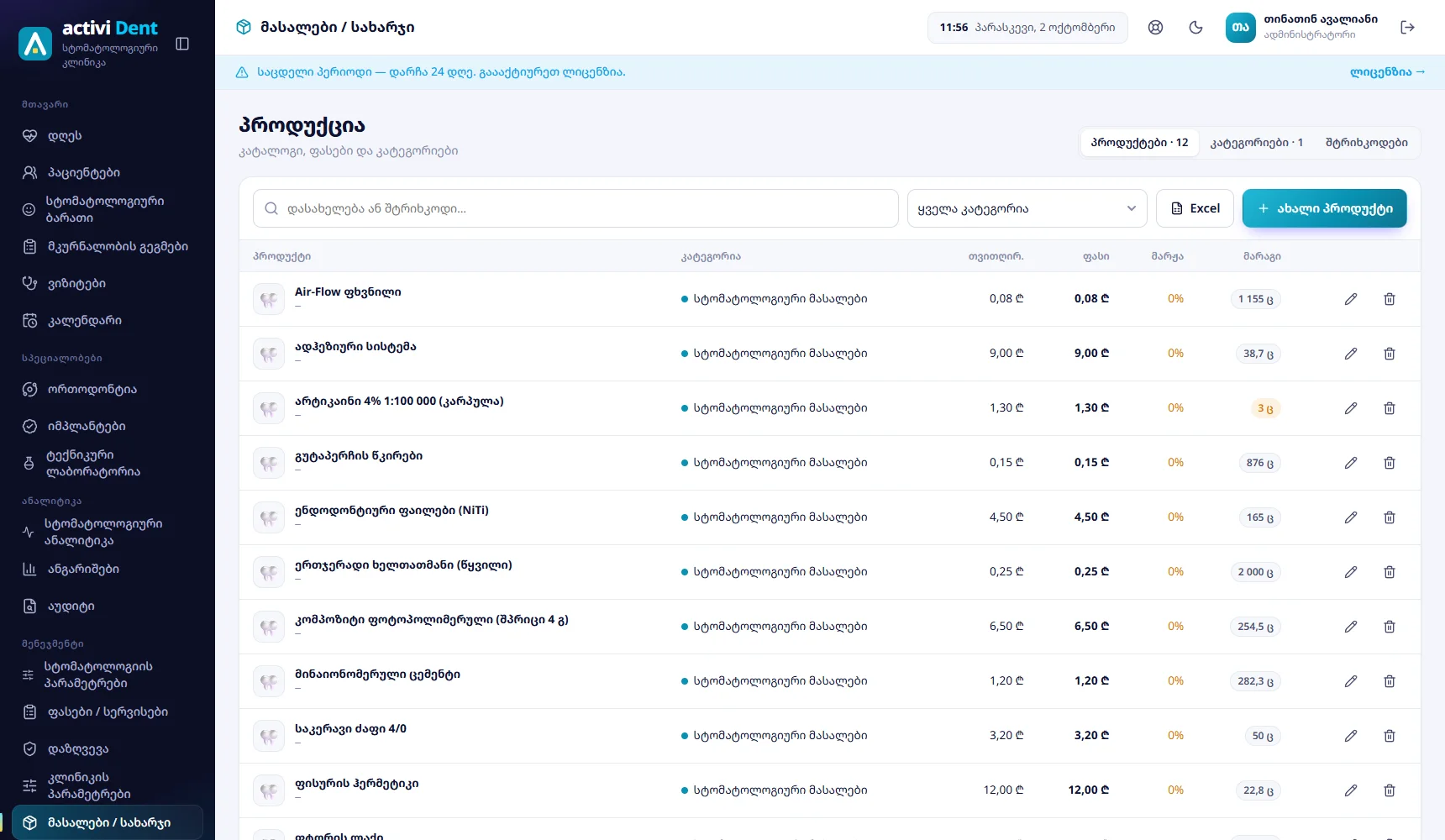
Task: Go to ორთოდონტია section
Action: coord(108,390)
